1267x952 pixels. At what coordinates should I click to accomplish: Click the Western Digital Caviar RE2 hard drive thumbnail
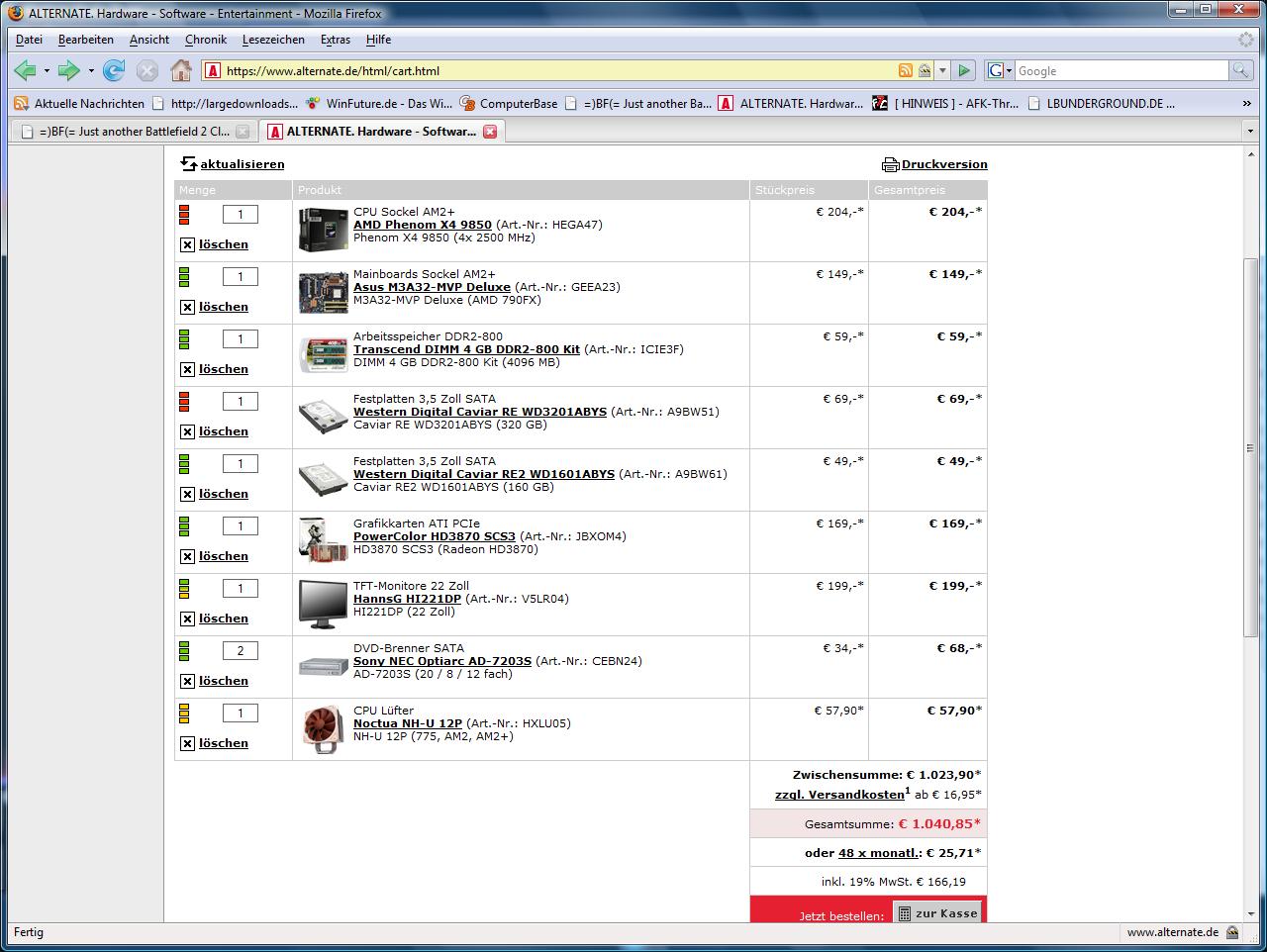click(324, 480)
